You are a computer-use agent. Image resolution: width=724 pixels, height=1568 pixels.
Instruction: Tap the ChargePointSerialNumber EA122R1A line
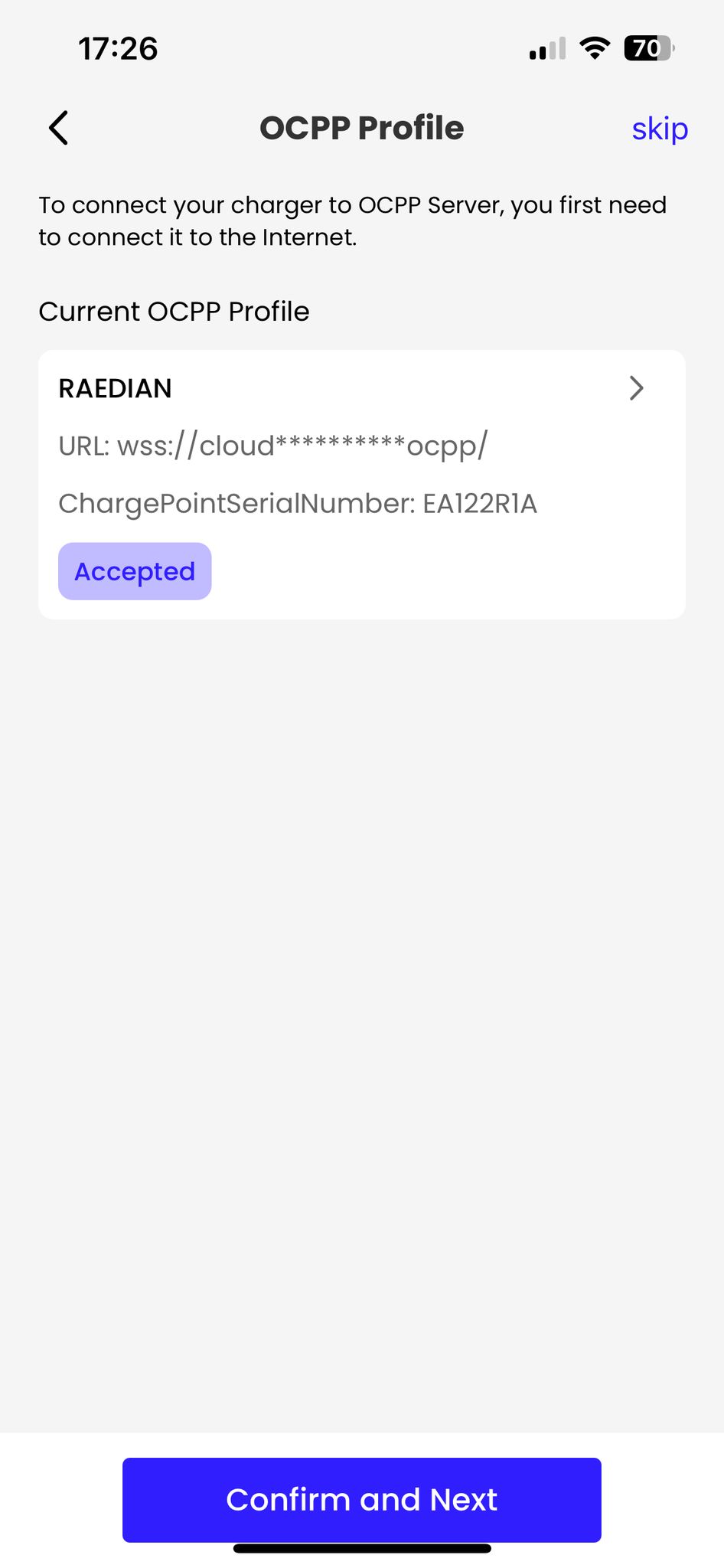(x=298, y=504)
